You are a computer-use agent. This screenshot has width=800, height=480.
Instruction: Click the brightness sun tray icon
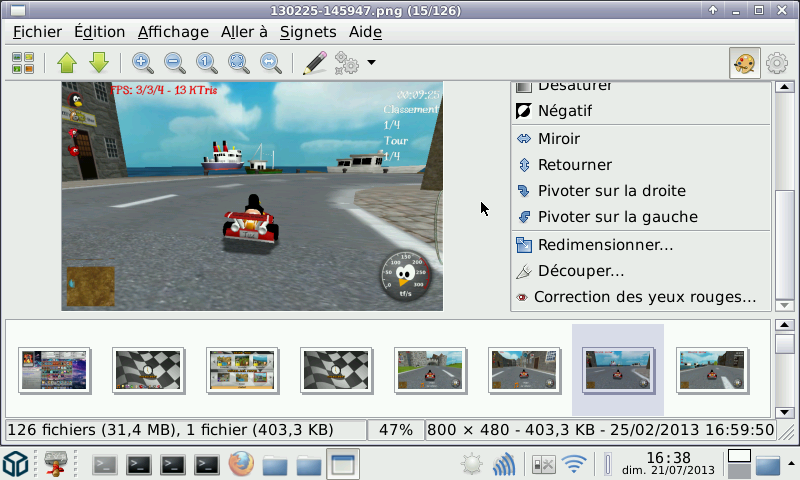[x=471, y=464]
